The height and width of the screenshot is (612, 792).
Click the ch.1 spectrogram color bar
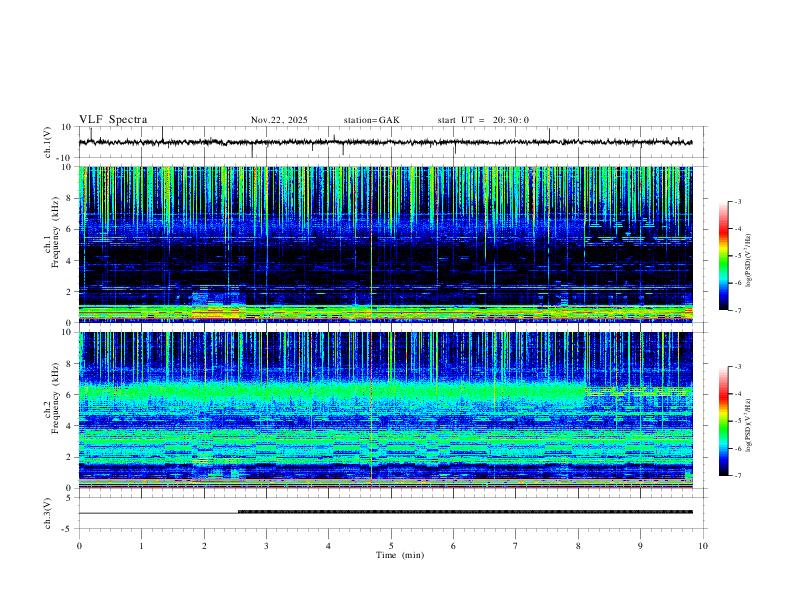723,256
